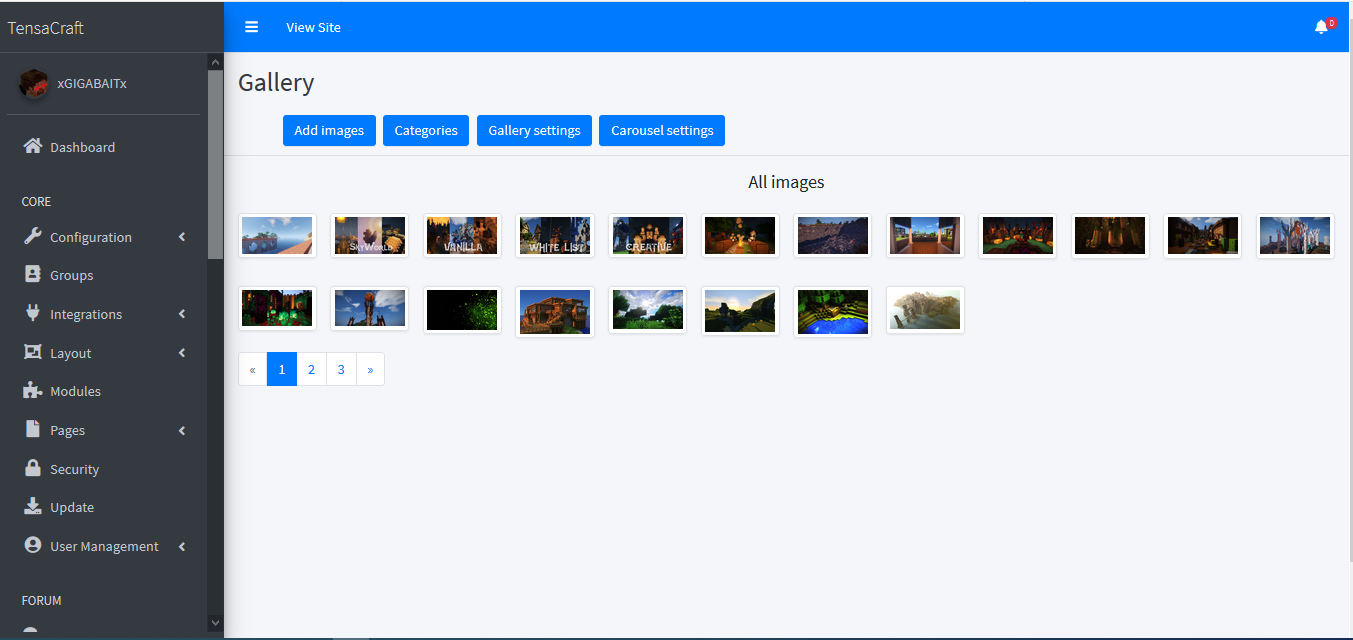
Task: Expand the User Management submenu
Action: click(181, 546)
